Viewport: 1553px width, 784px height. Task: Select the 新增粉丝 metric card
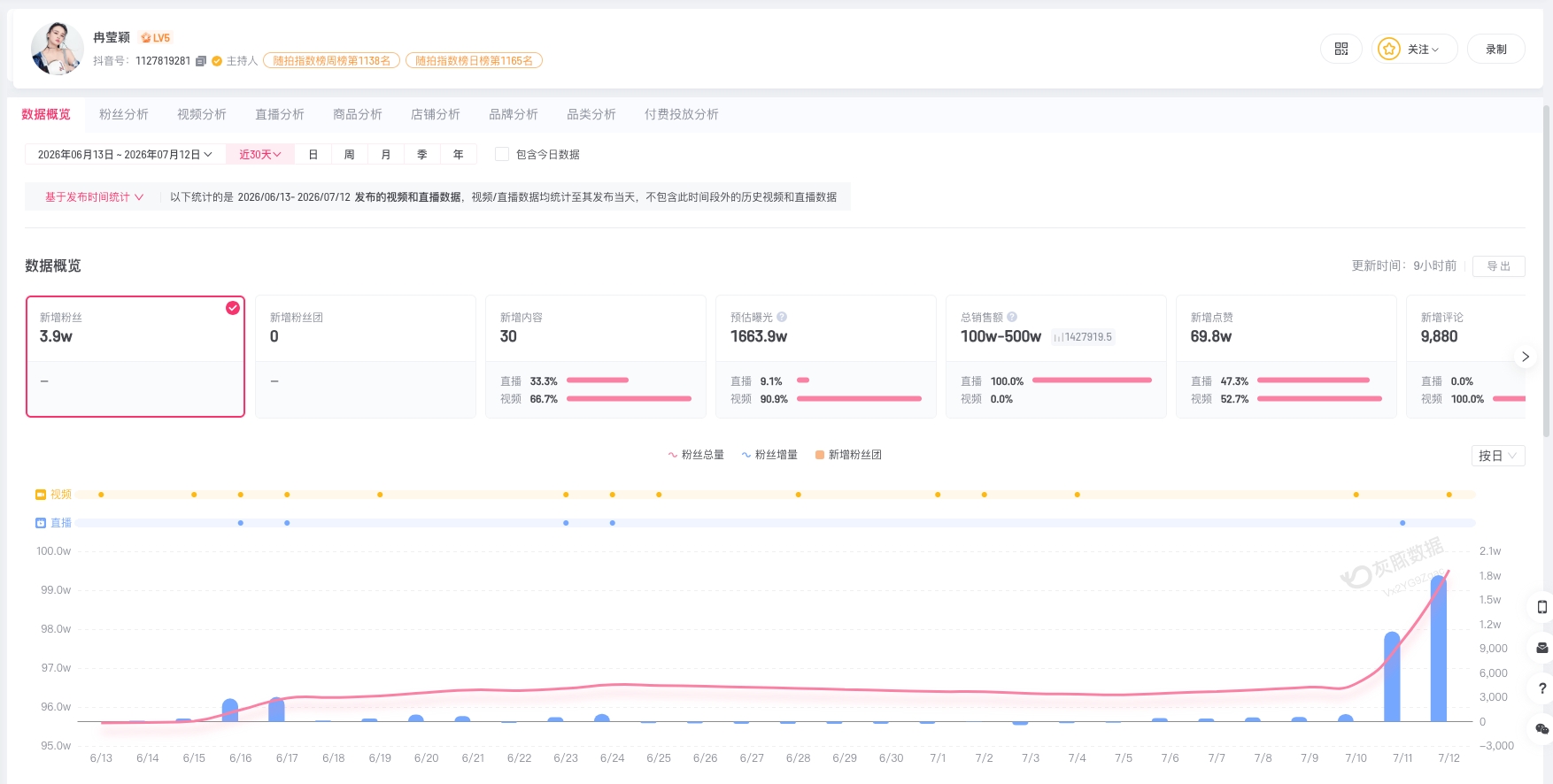(x=135, y=357)
